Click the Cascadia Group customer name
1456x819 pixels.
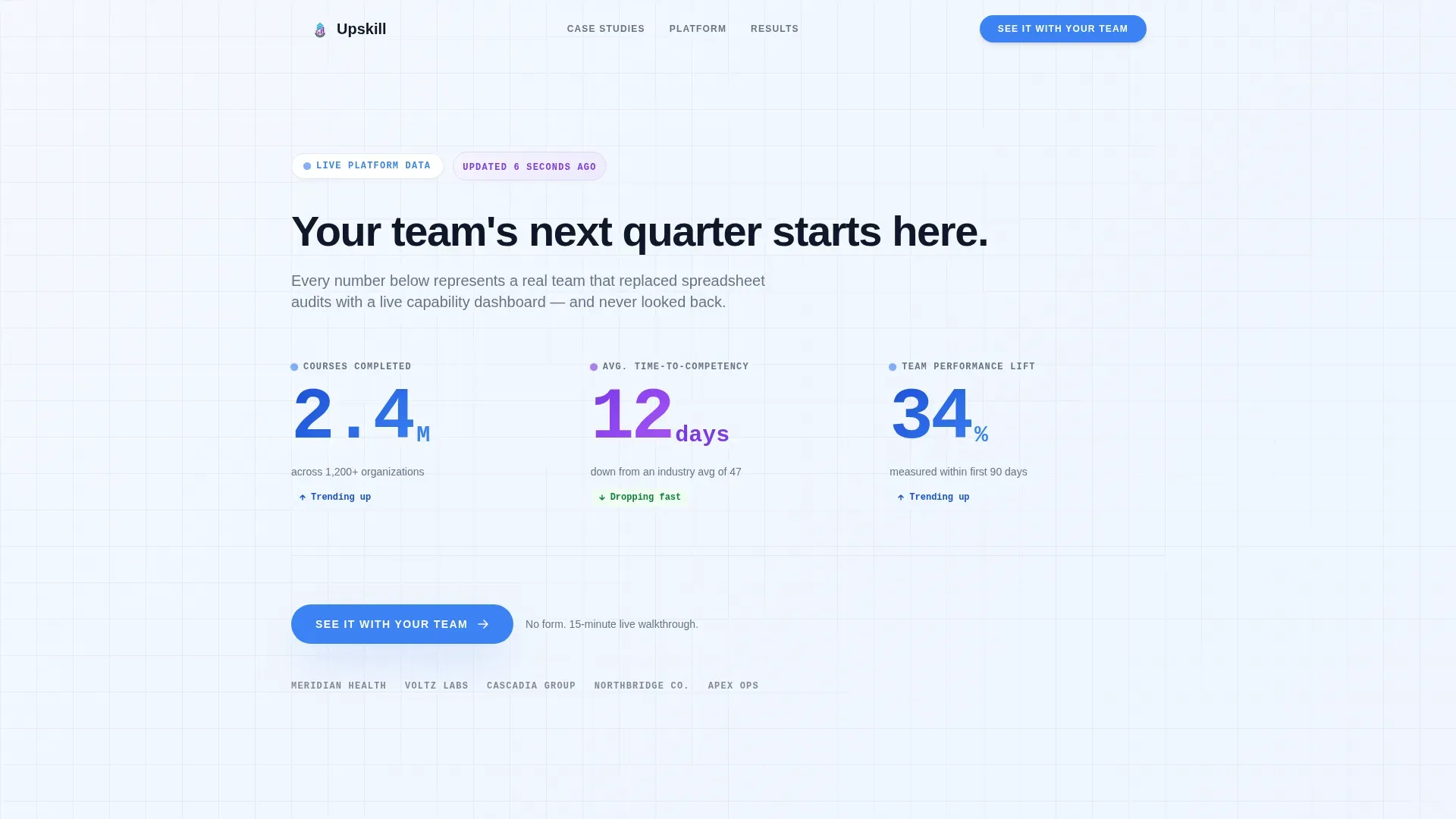531,686
